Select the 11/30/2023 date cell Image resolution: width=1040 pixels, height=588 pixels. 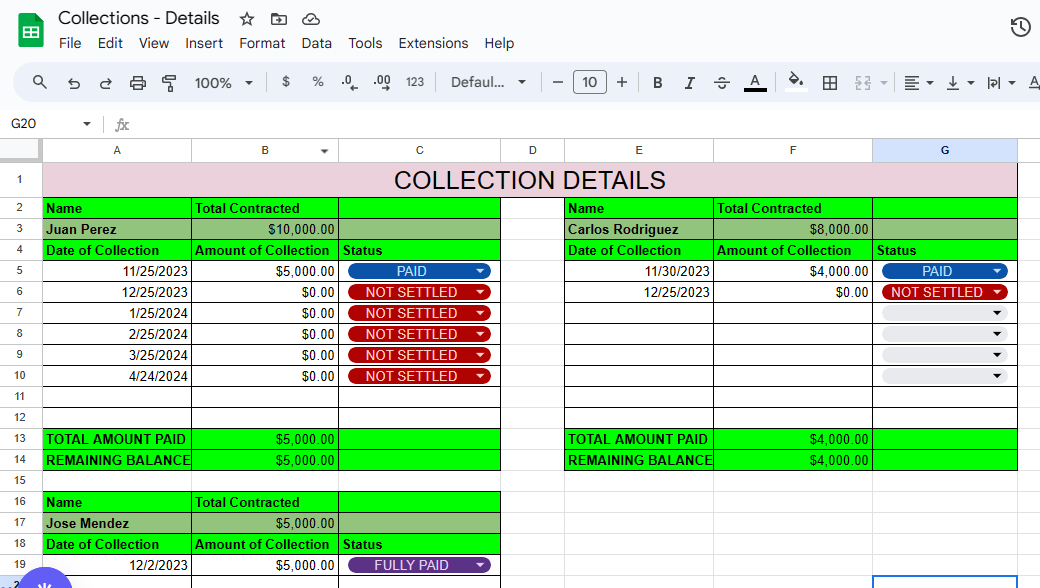pyautogui.click(x=639, y=271)
